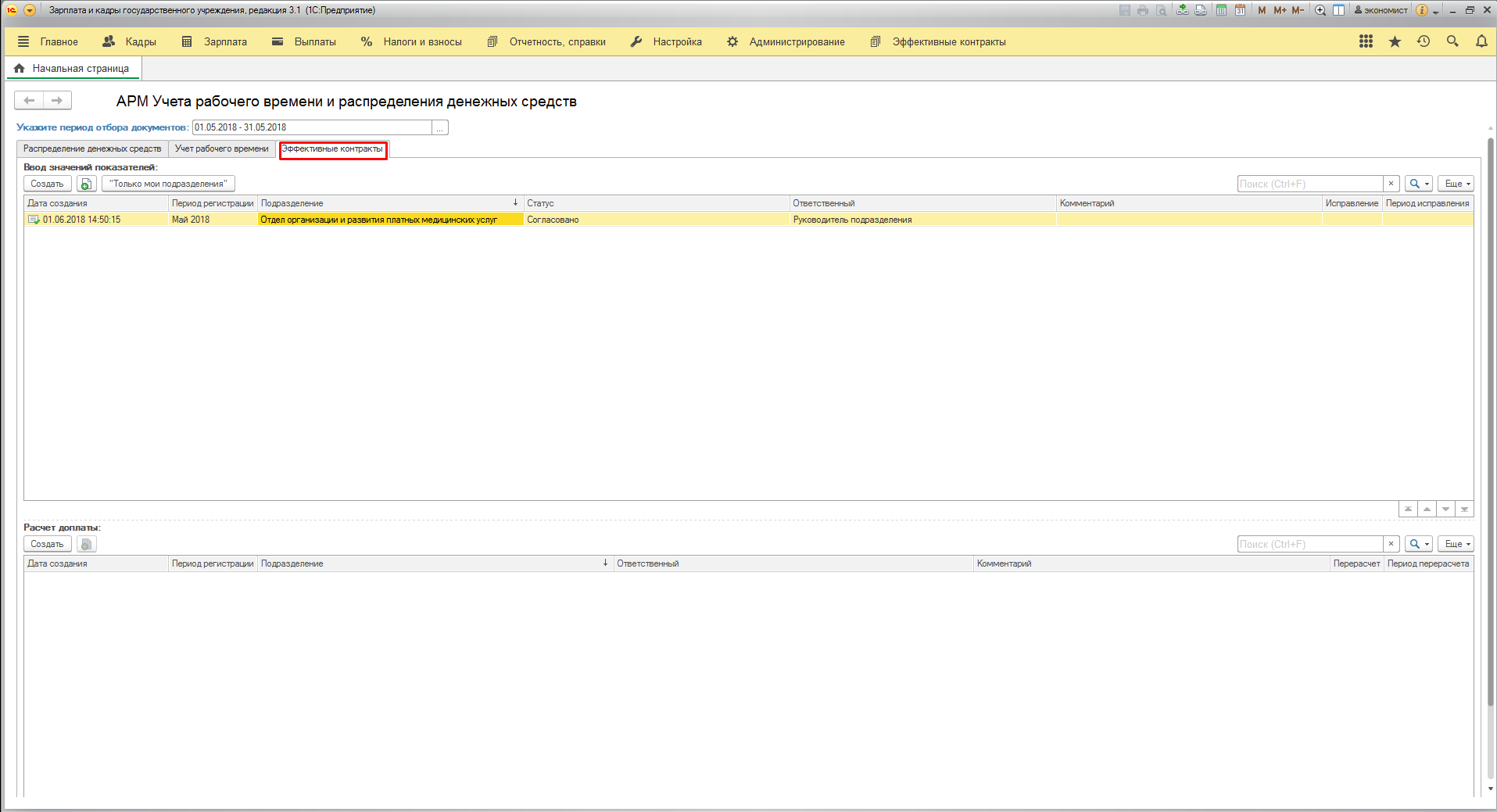The width and height of the screenshot is (1497, 812).
Task: Open the period selection ellipsis button
Action: click(x=440, y=128)
